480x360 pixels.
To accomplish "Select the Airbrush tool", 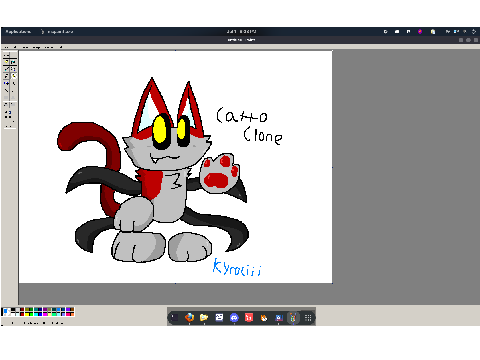I will [x=6, y=83].
